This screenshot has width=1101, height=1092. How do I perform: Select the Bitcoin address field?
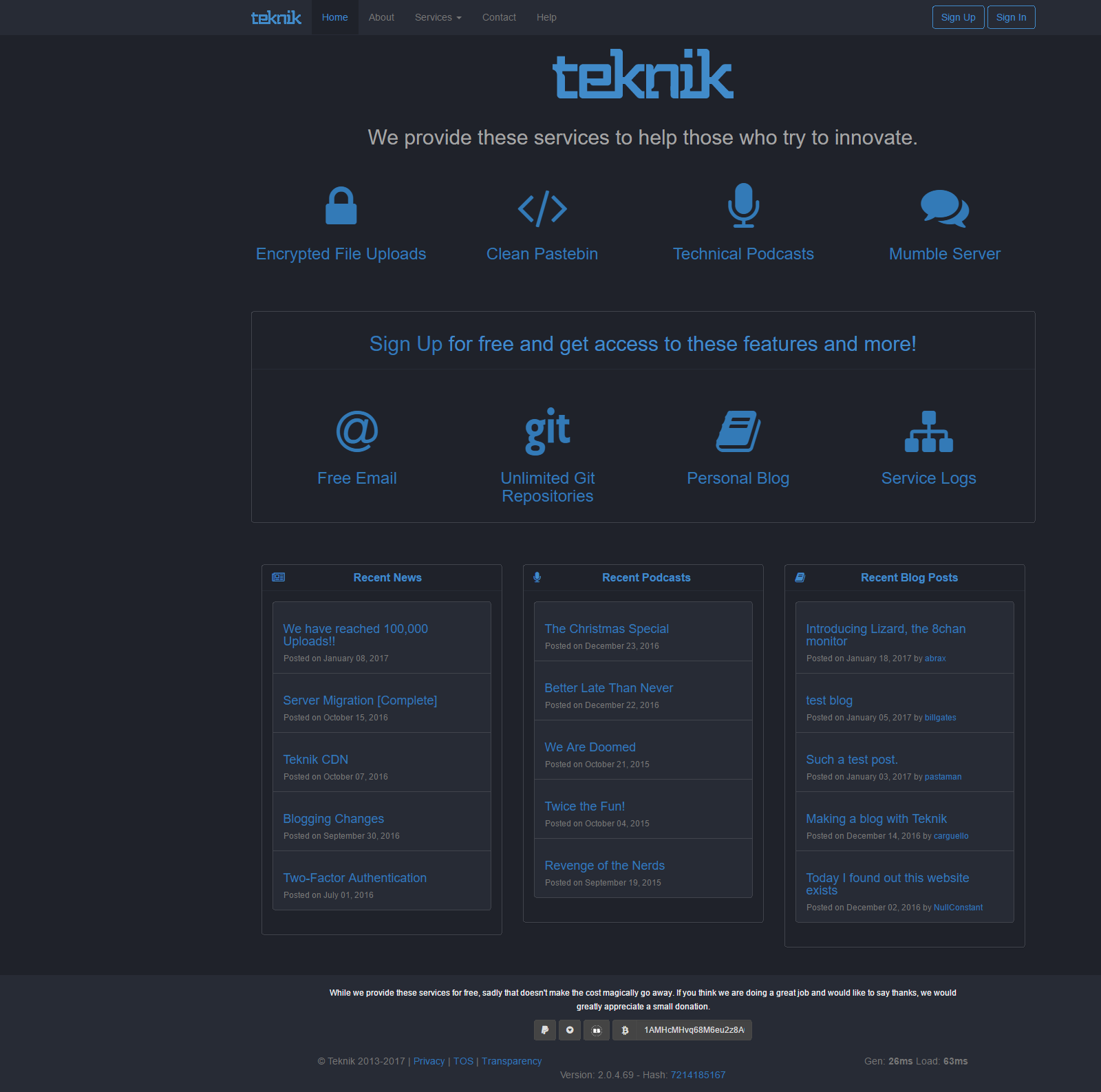pyautogui.click(x=694, y=1030)
